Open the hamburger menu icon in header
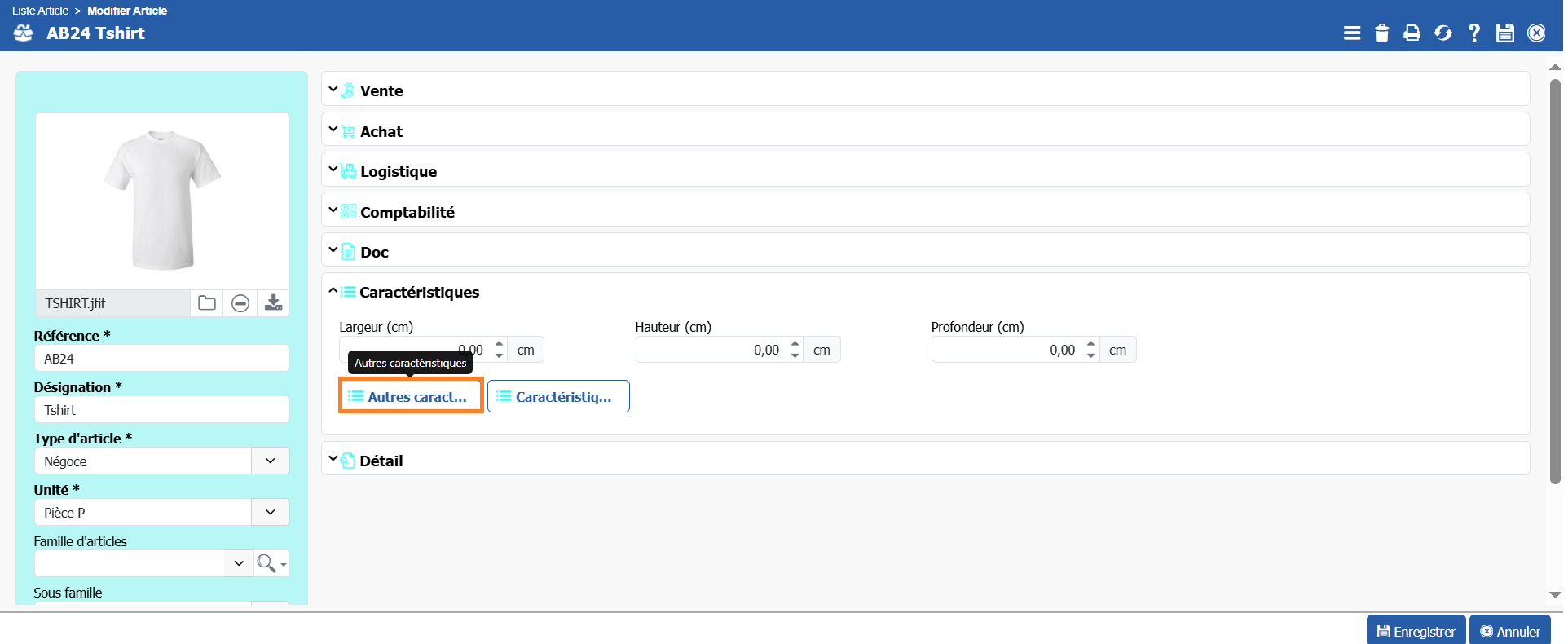This screenshot has height=644, width=1568. 1351,33
